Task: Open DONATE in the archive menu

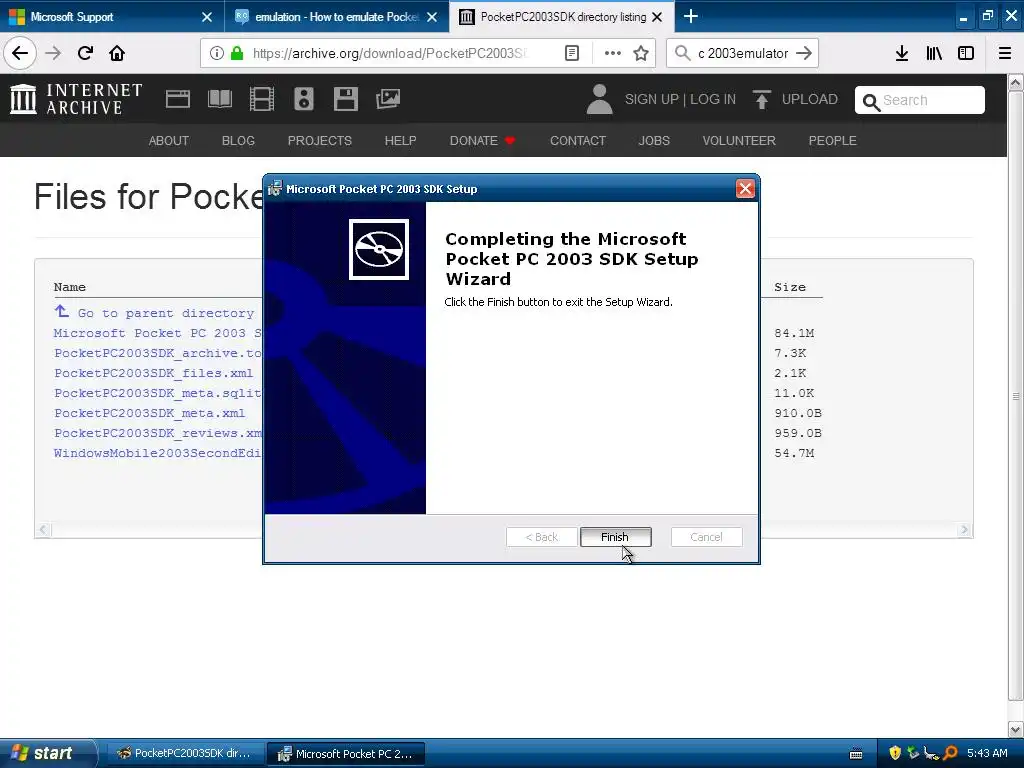Action: tap(483, 140)
